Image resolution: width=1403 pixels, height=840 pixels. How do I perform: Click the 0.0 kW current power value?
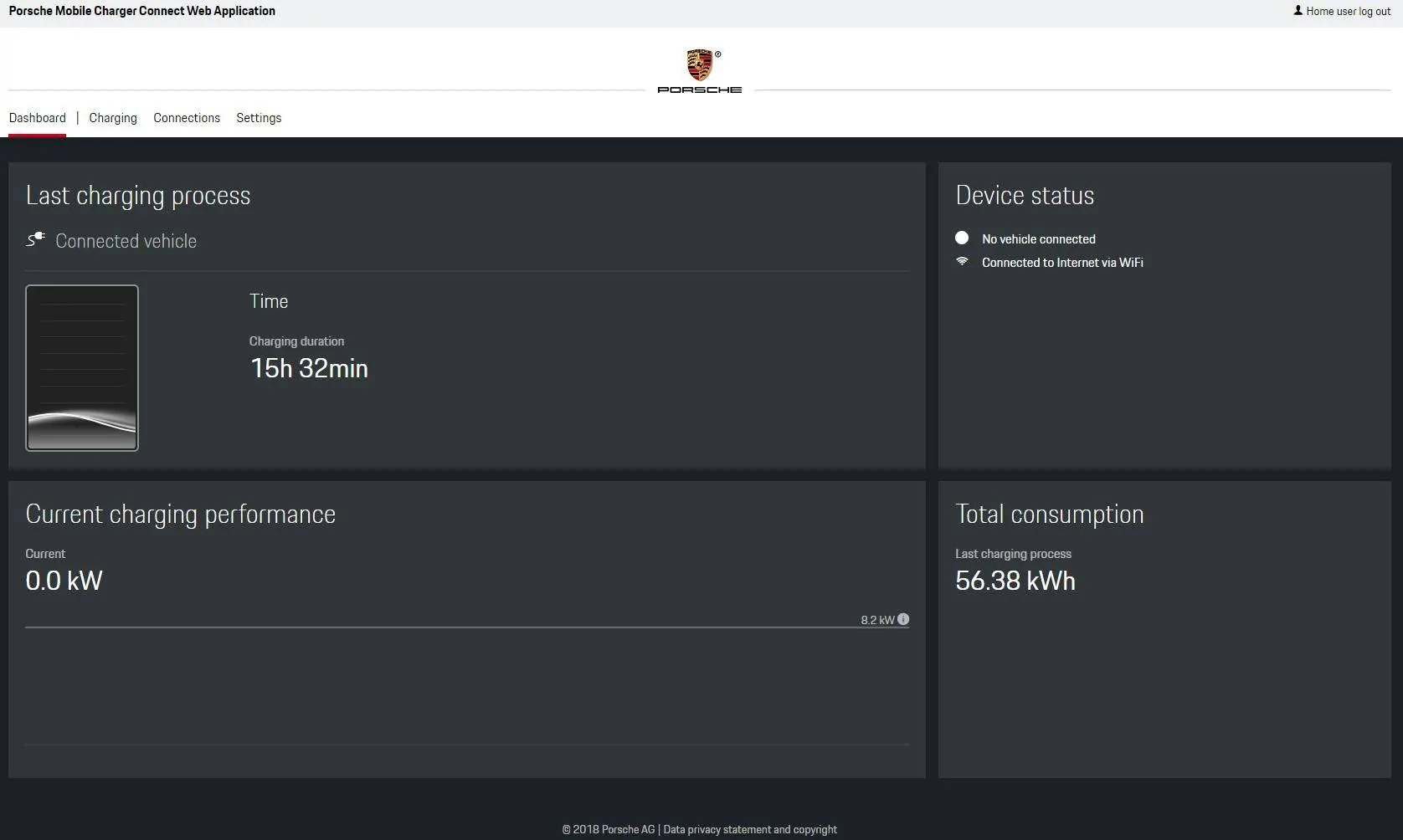[x=64, y=581]
